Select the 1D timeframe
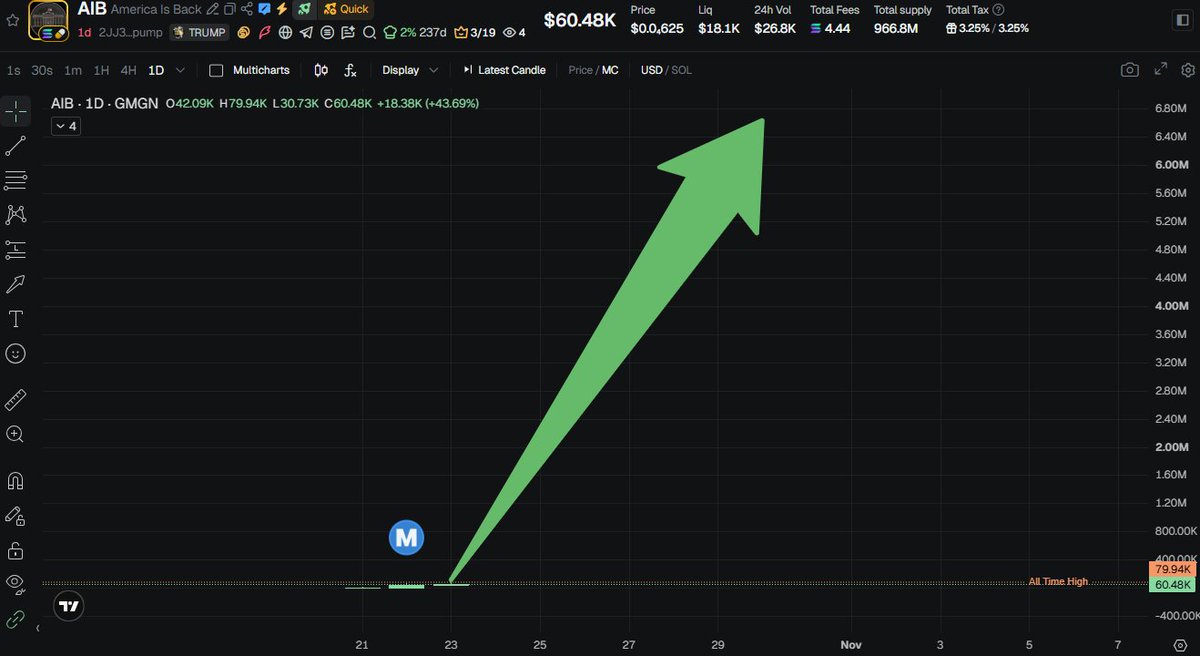This screenshot has height=656, width=1200. [x=156, y=70]
